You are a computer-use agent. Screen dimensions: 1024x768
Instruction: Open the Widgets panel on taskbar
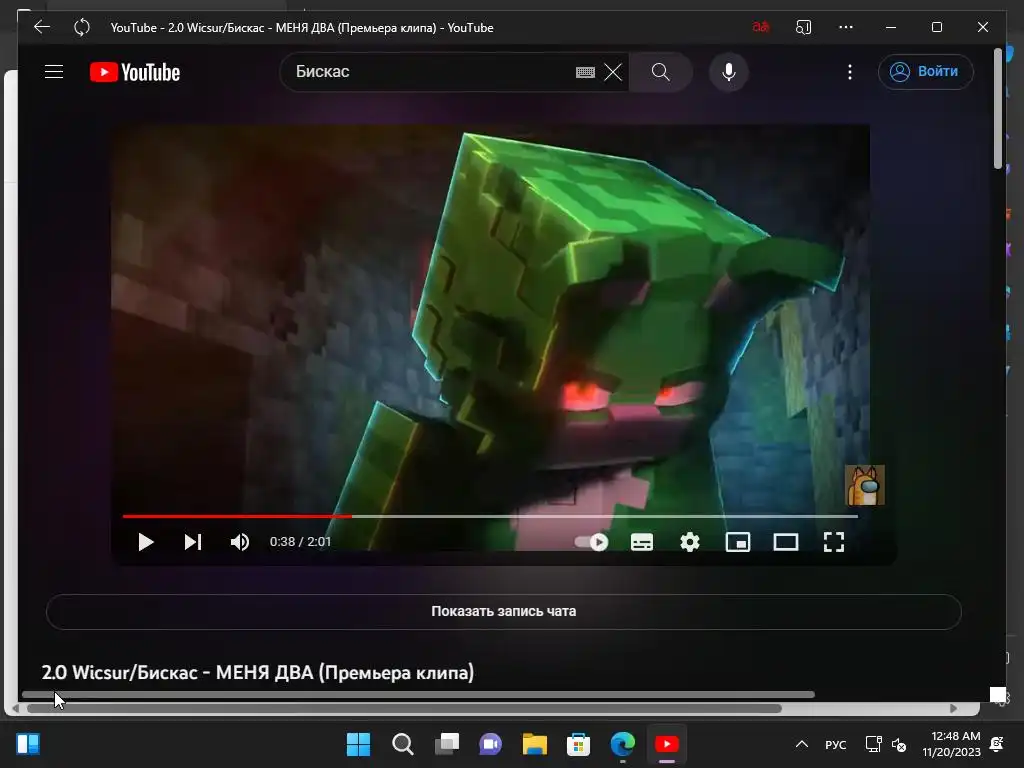(x=28, y=744)
